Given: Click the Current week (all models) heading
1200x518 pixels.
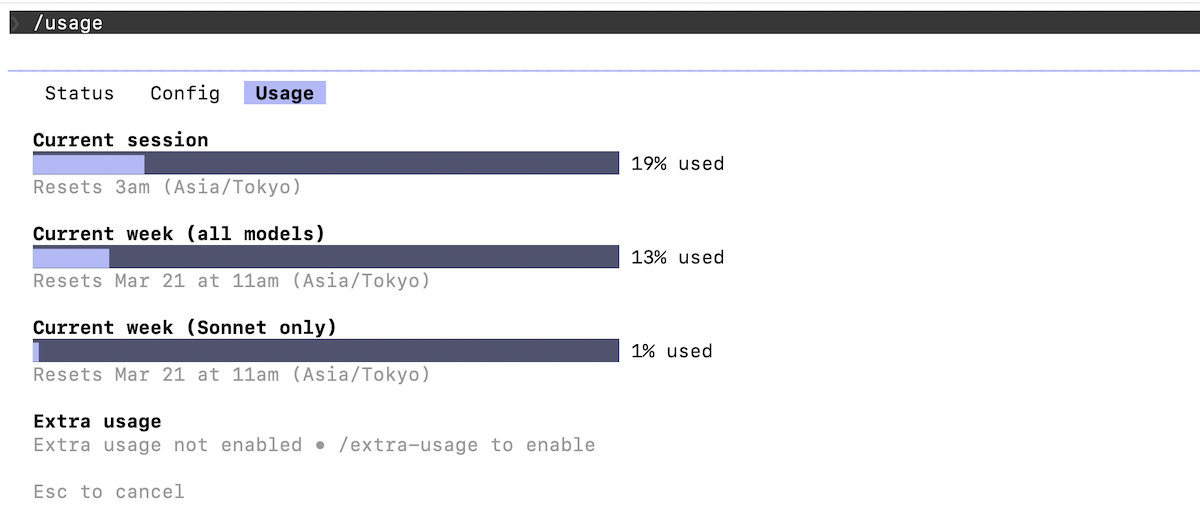Looking at the screenshot, I should 179,234.
